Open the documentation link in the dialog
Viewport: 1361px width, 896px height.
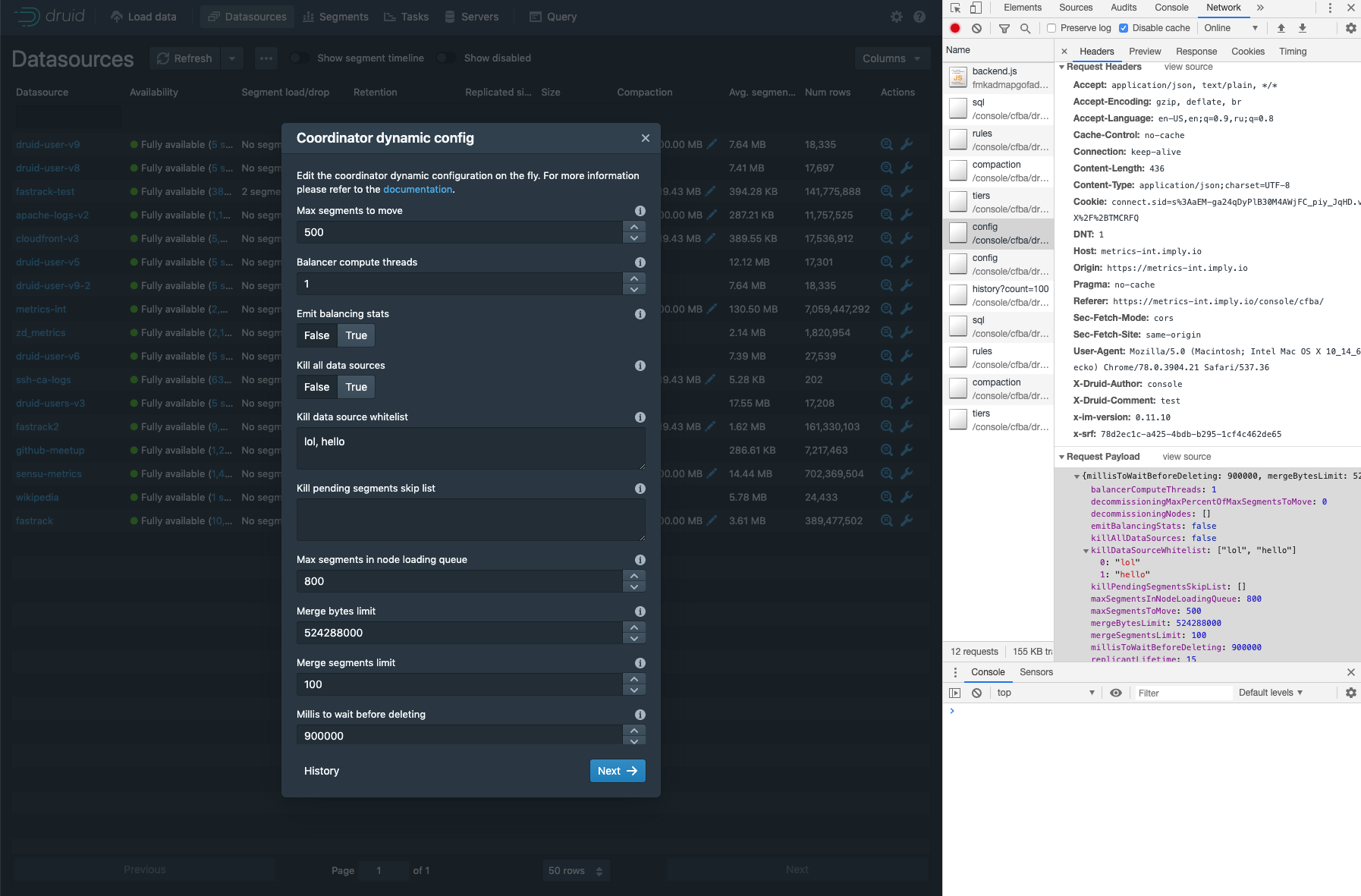pyautogui.click(x=417, y=190)
